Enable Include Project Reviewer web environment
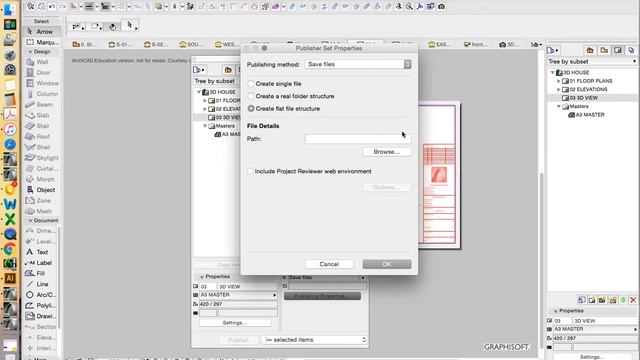The width and height of the screenshot is (640, 360). [250, 171]
